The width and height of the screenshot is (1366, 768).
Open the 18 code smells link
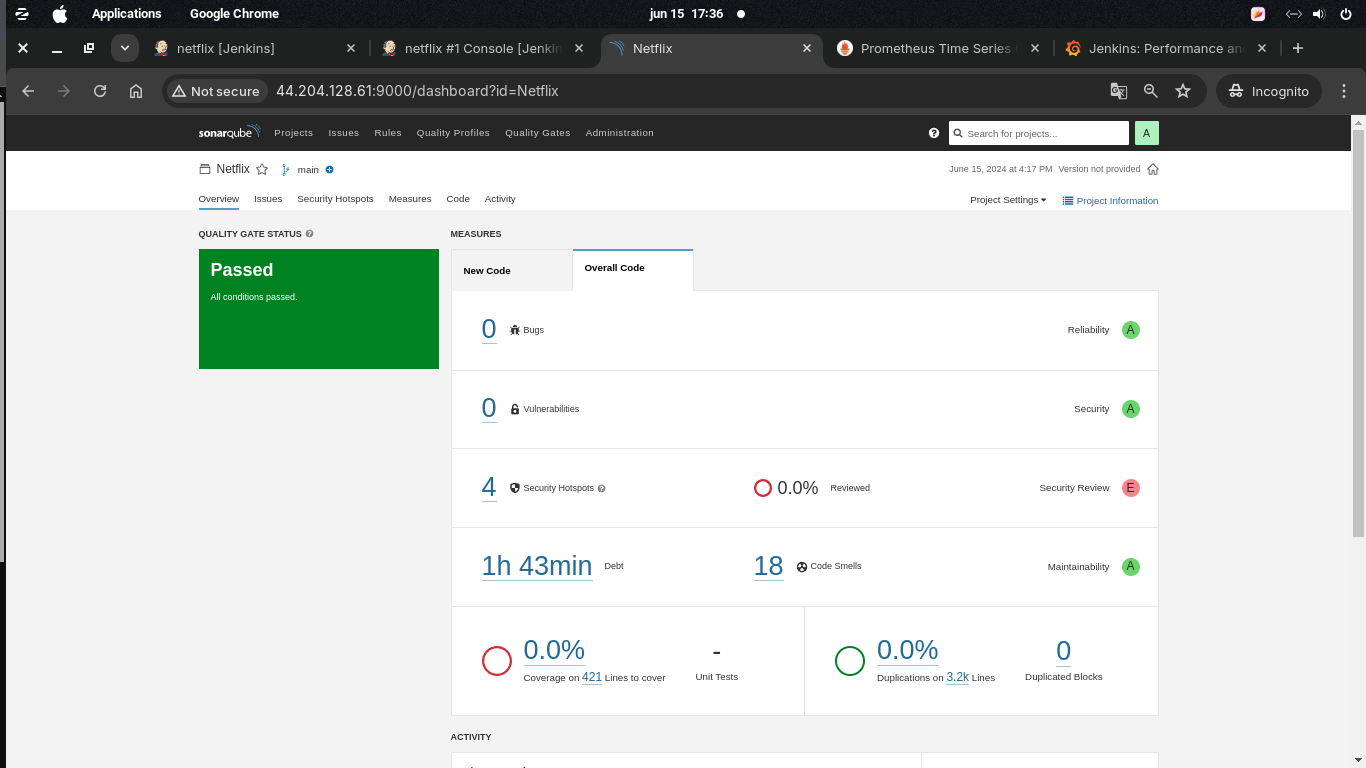point(768,566)
